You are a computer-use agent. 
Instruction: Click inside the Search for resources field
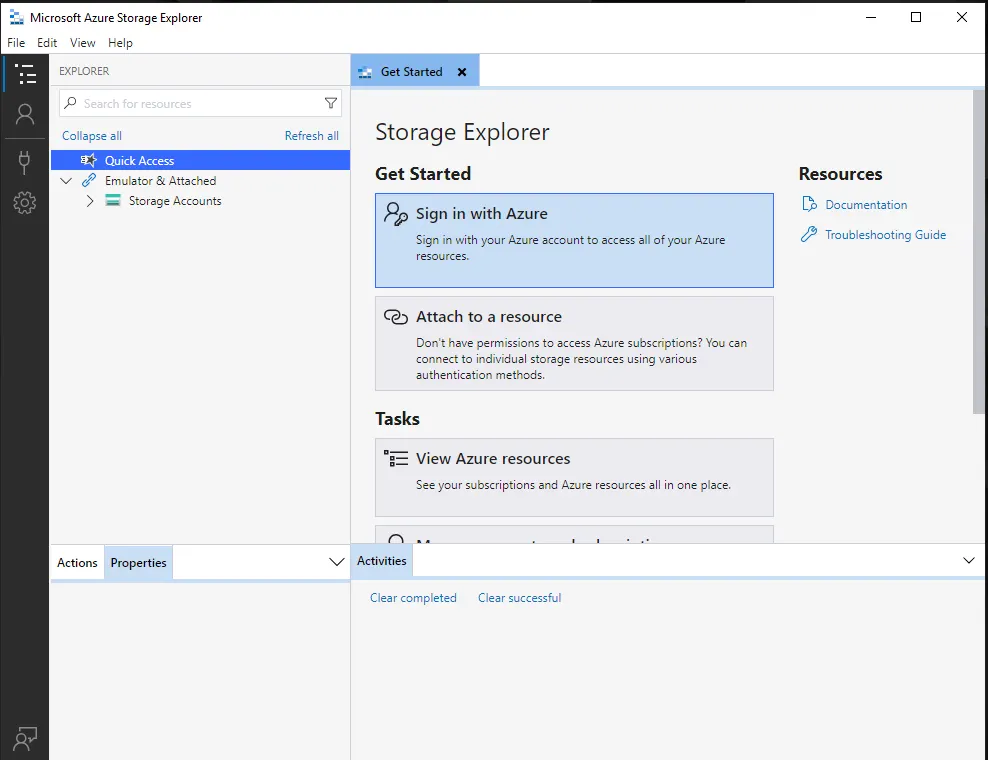pyautogui.click(x=180, y=103)
